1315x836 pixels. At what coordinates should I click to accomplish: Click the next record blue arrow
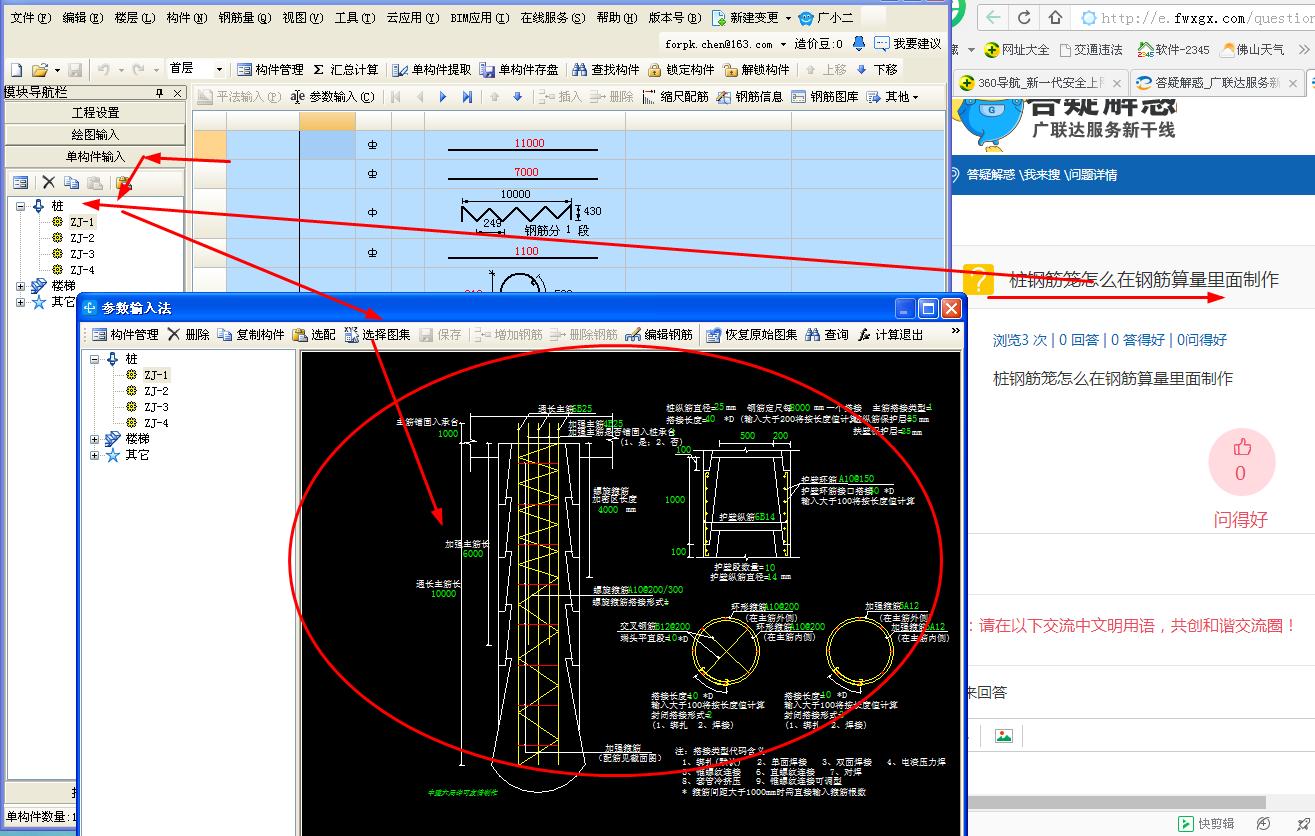coord(443,97)
